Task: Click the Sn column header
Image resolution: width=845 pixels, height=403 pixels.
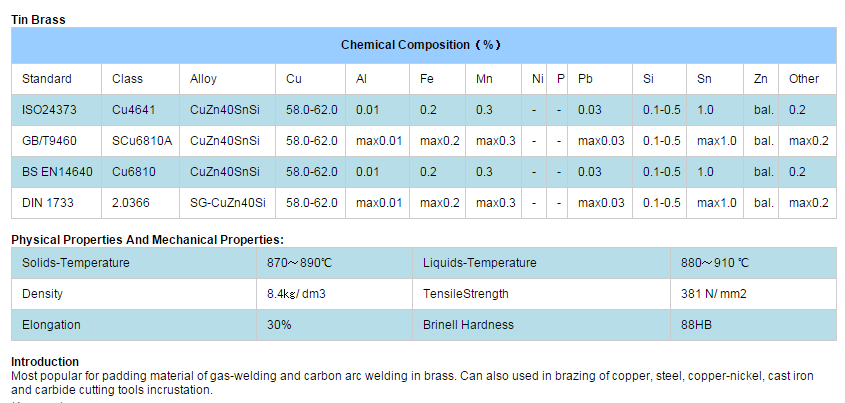Action: pos(705,79)
